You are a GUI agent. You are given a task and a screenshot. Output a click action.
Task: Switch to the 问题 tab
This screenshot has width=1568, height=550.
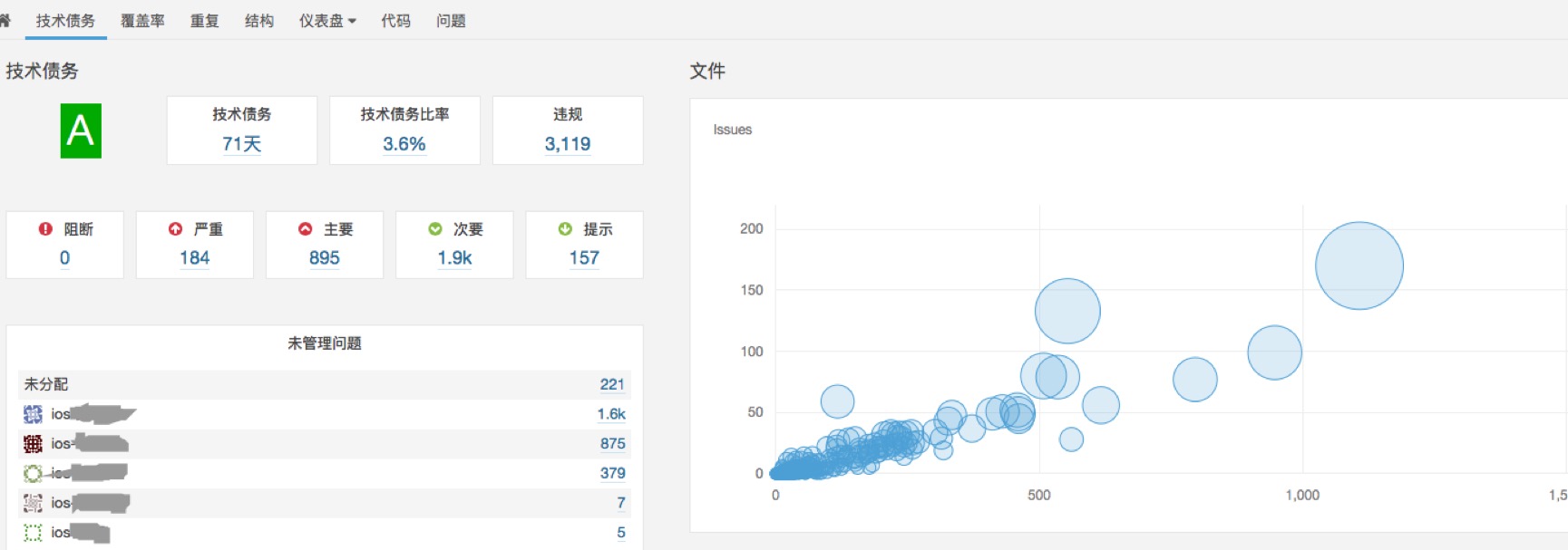click(x=451, y=21)
